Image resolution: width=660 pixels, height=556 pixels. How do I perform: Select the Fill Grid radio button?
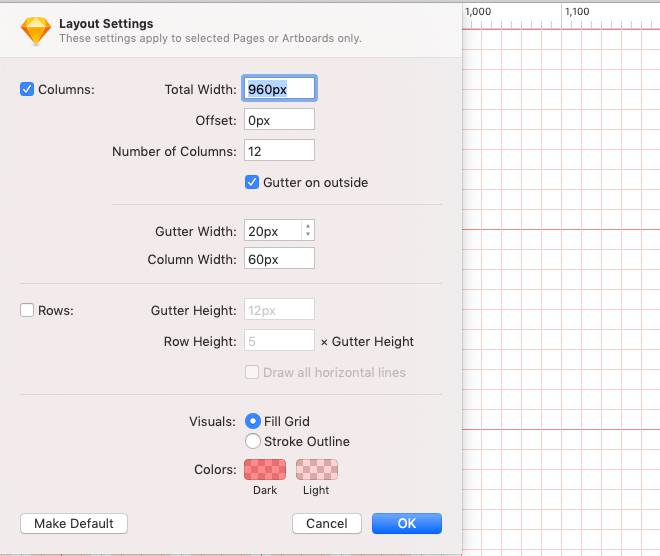pos(253,421)
